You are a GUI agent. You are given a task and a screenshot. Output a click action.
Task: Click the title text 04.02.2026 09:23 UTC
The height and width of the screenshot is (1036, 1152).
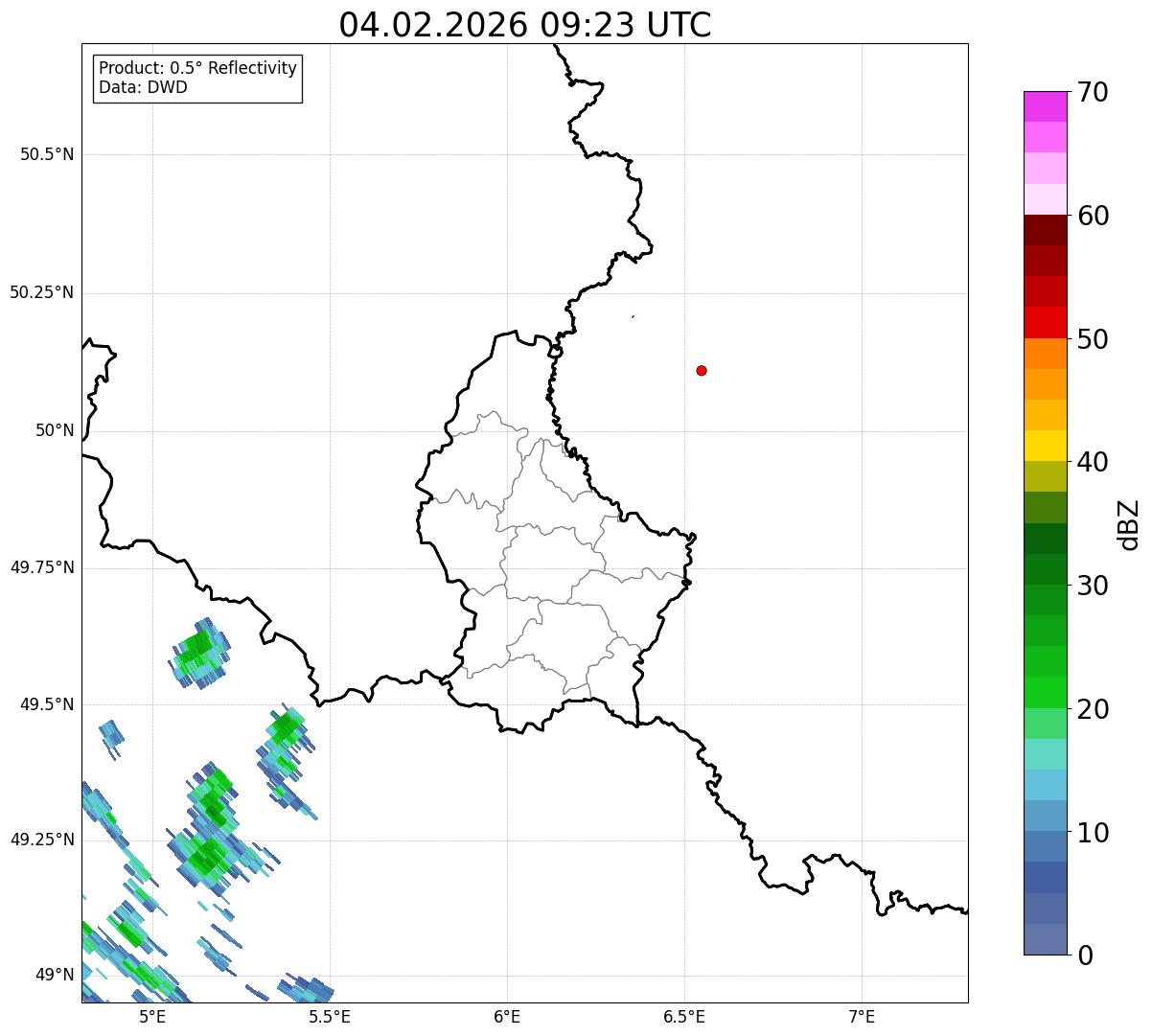coord(525,25)
